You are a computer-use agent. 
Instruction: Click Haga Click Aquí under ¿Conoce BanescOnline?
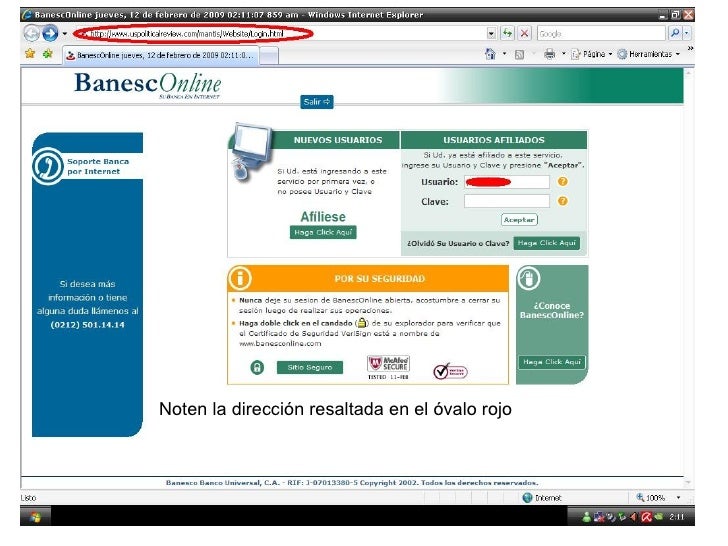(x=552, y=362)
